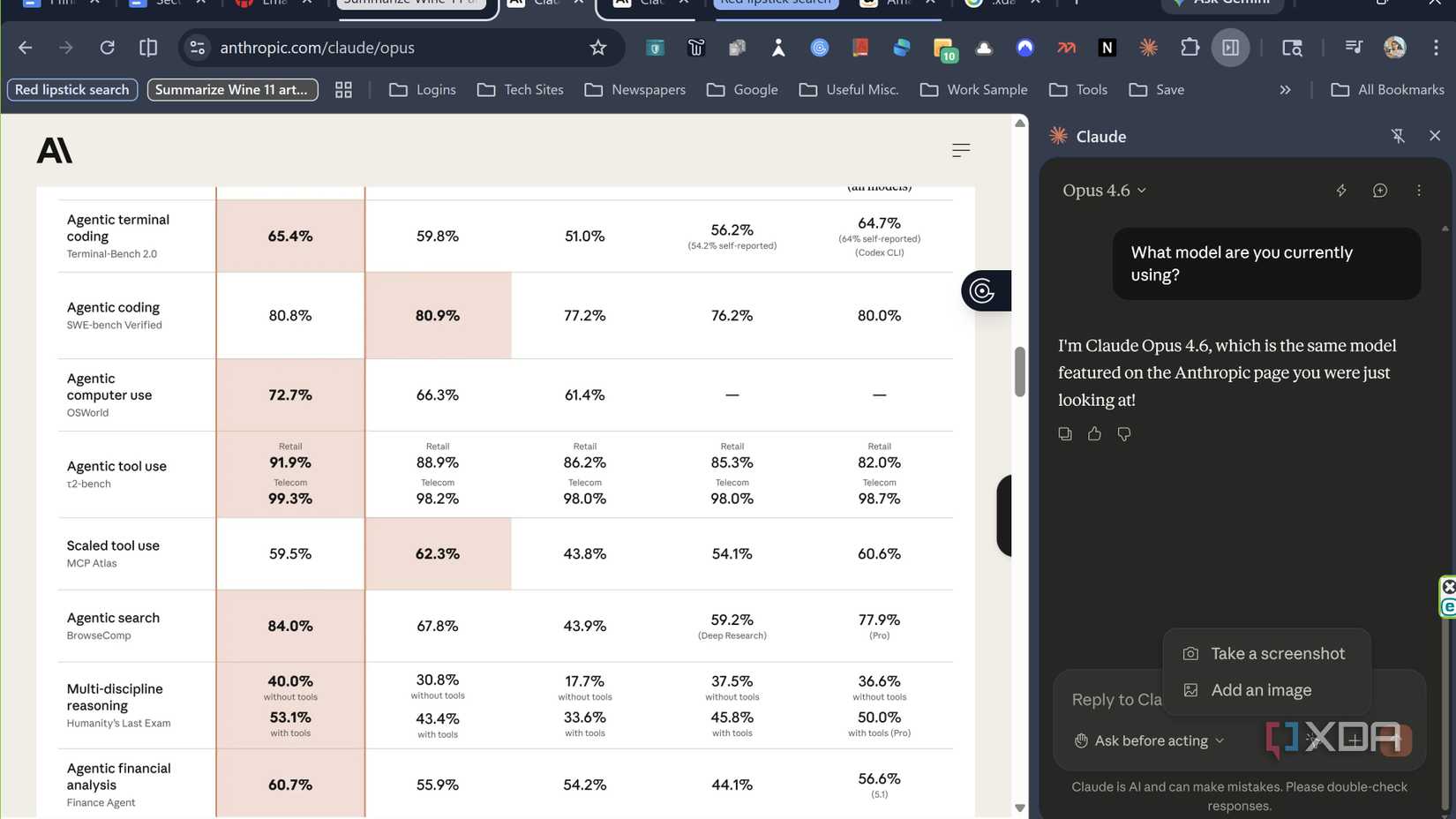Give the response a thumbs down
Screen dimensions: 1456x819
point(1123,433)
